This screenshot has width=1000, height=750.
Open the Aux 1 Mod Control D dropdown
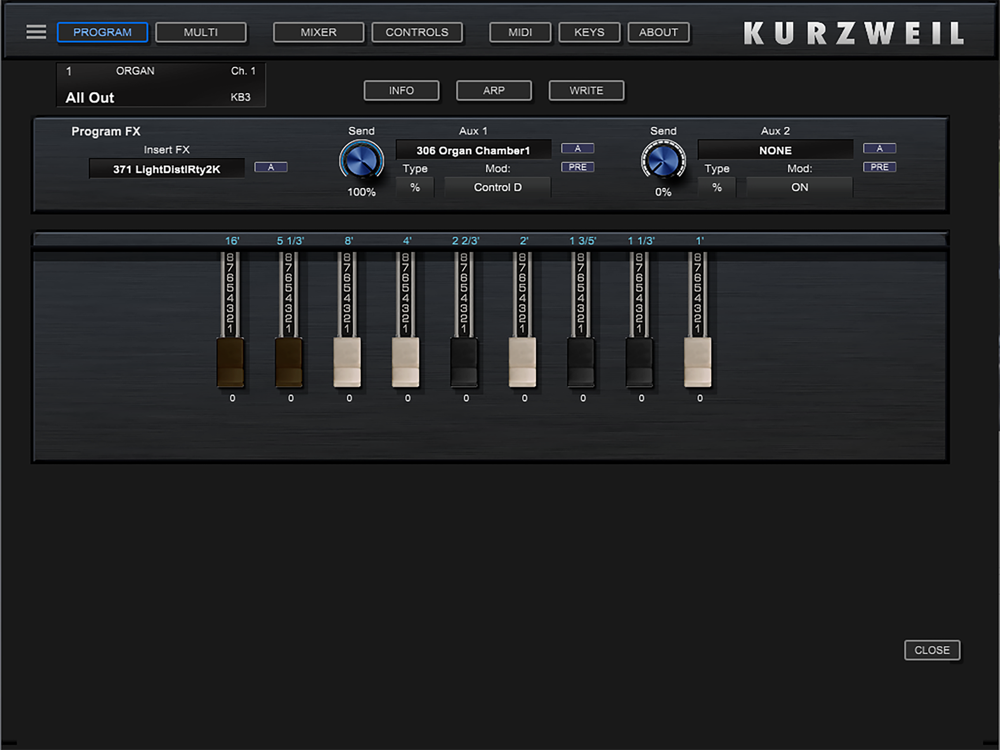497,187
